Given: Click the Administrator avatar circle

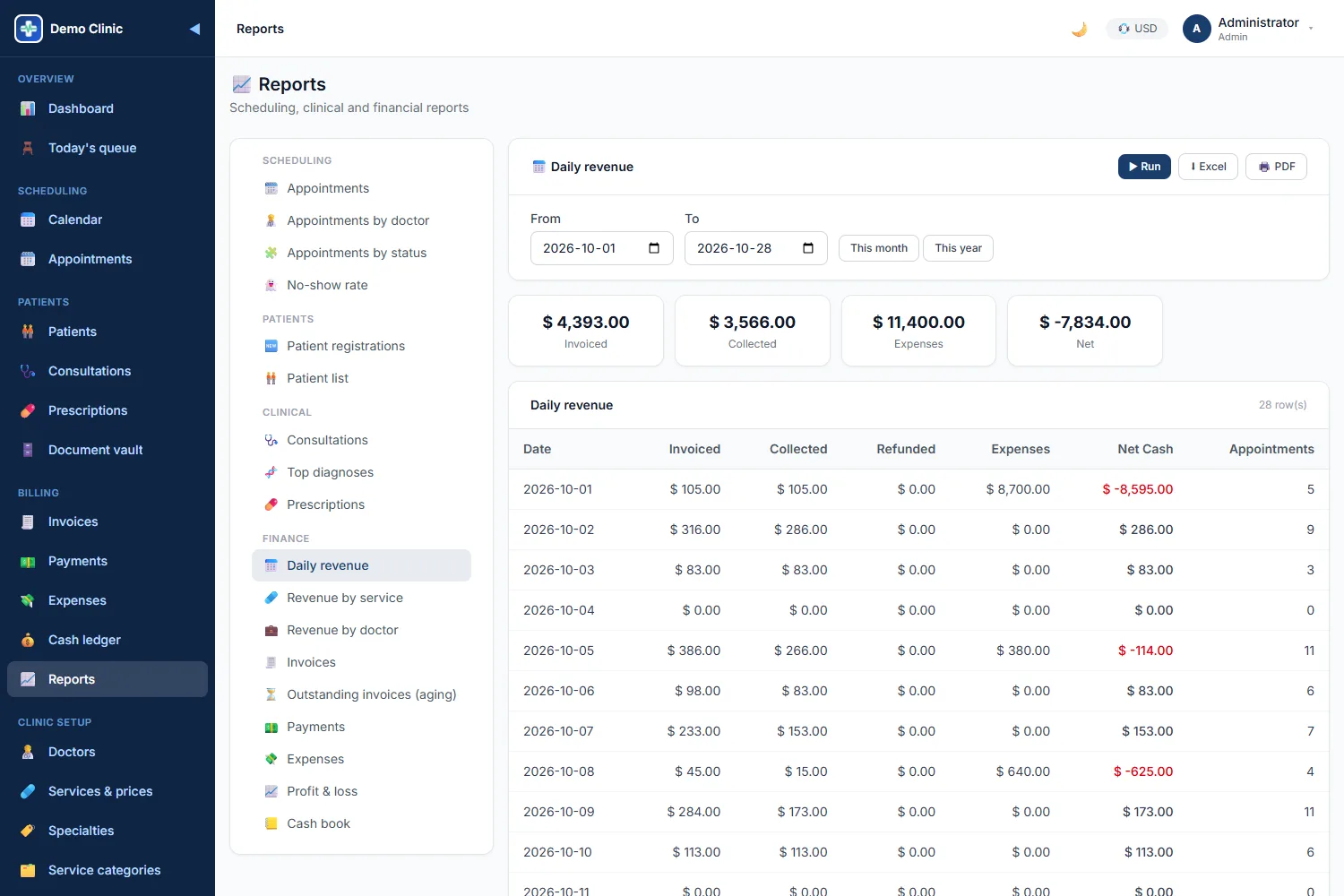Looking at the screenshot, I should [1196, 29].
